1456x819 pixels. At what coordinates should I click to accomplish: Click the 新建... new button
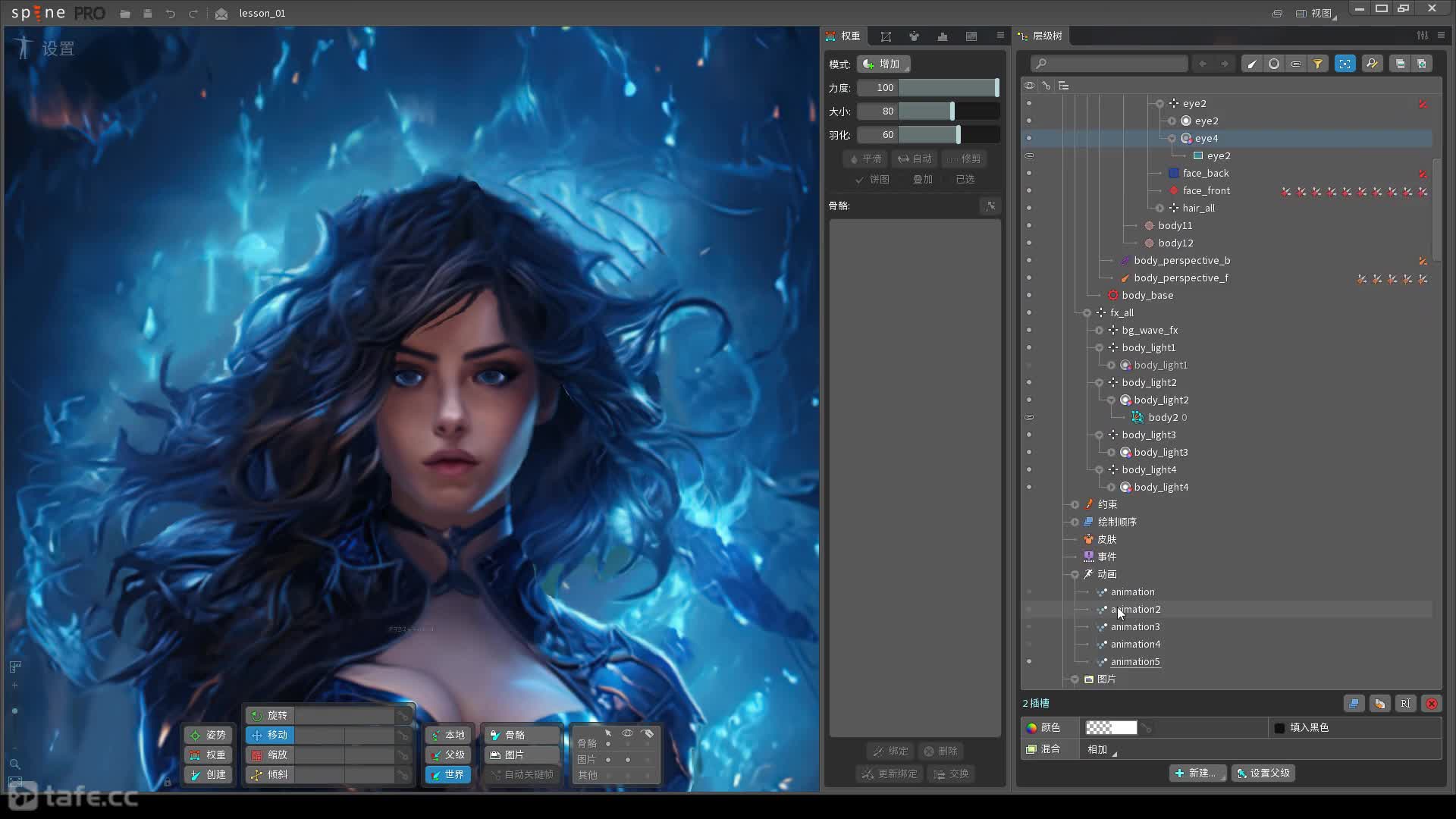coord(1197,773)
